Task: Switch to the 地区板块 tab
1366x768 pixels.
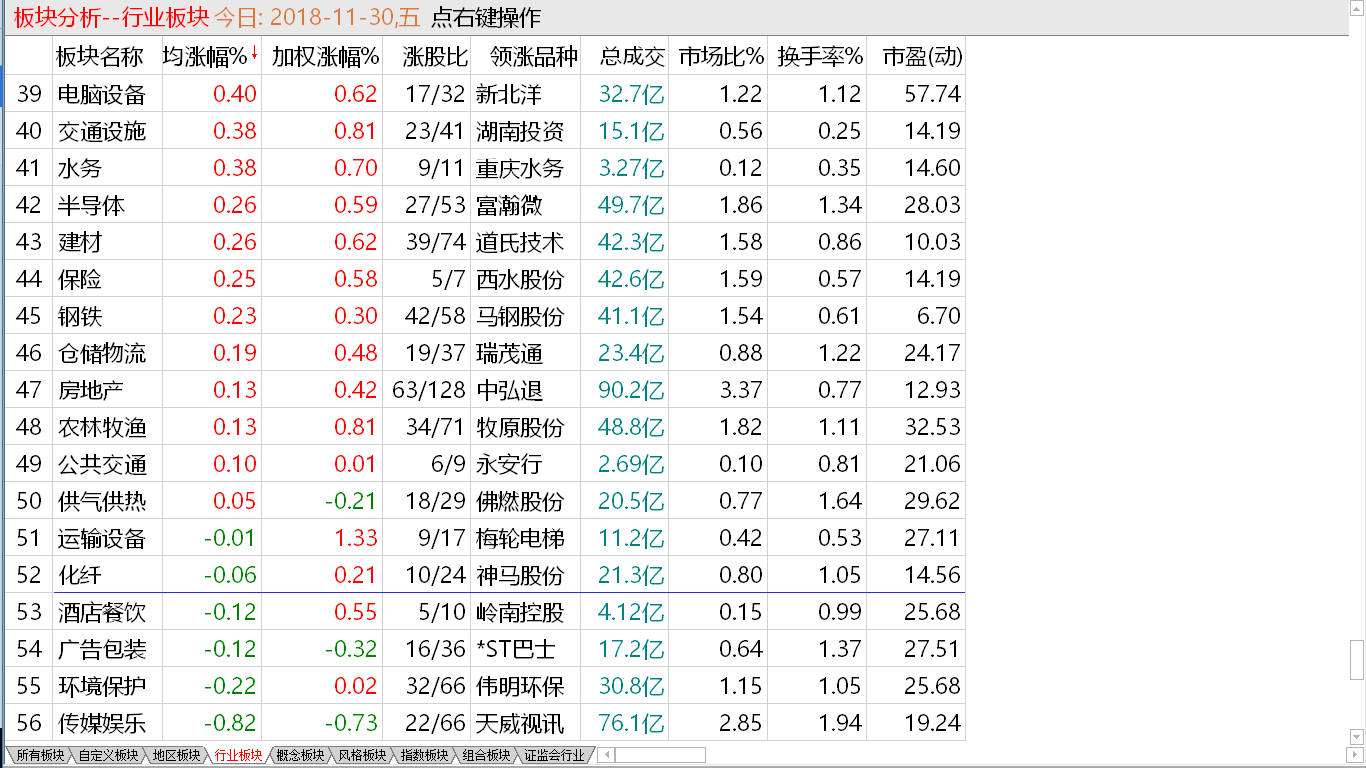Action: coord(176,756)
